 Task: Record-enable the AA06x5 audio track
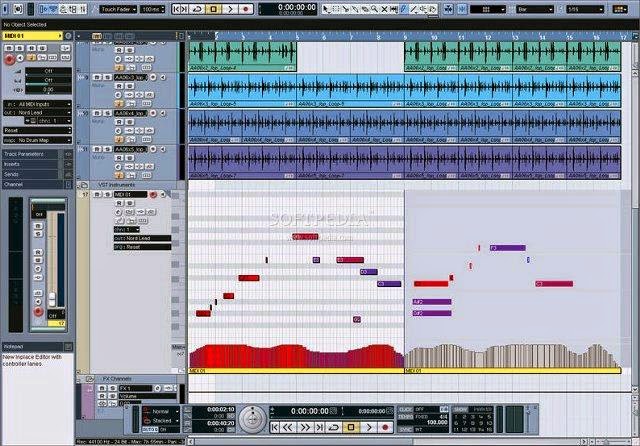[153, 149]
